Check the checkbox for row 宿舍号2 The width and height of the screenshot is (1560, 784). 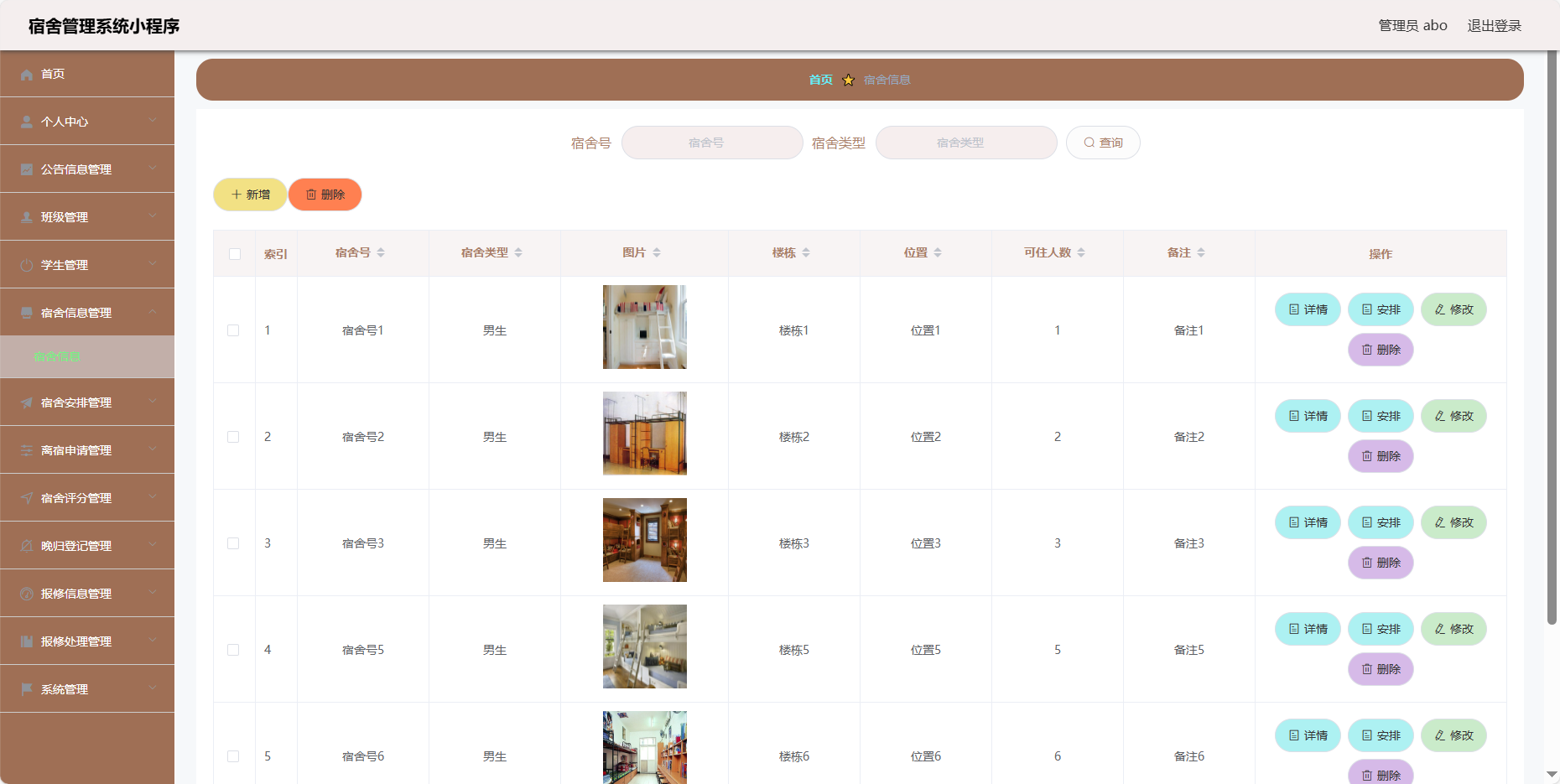pos(233,437)
